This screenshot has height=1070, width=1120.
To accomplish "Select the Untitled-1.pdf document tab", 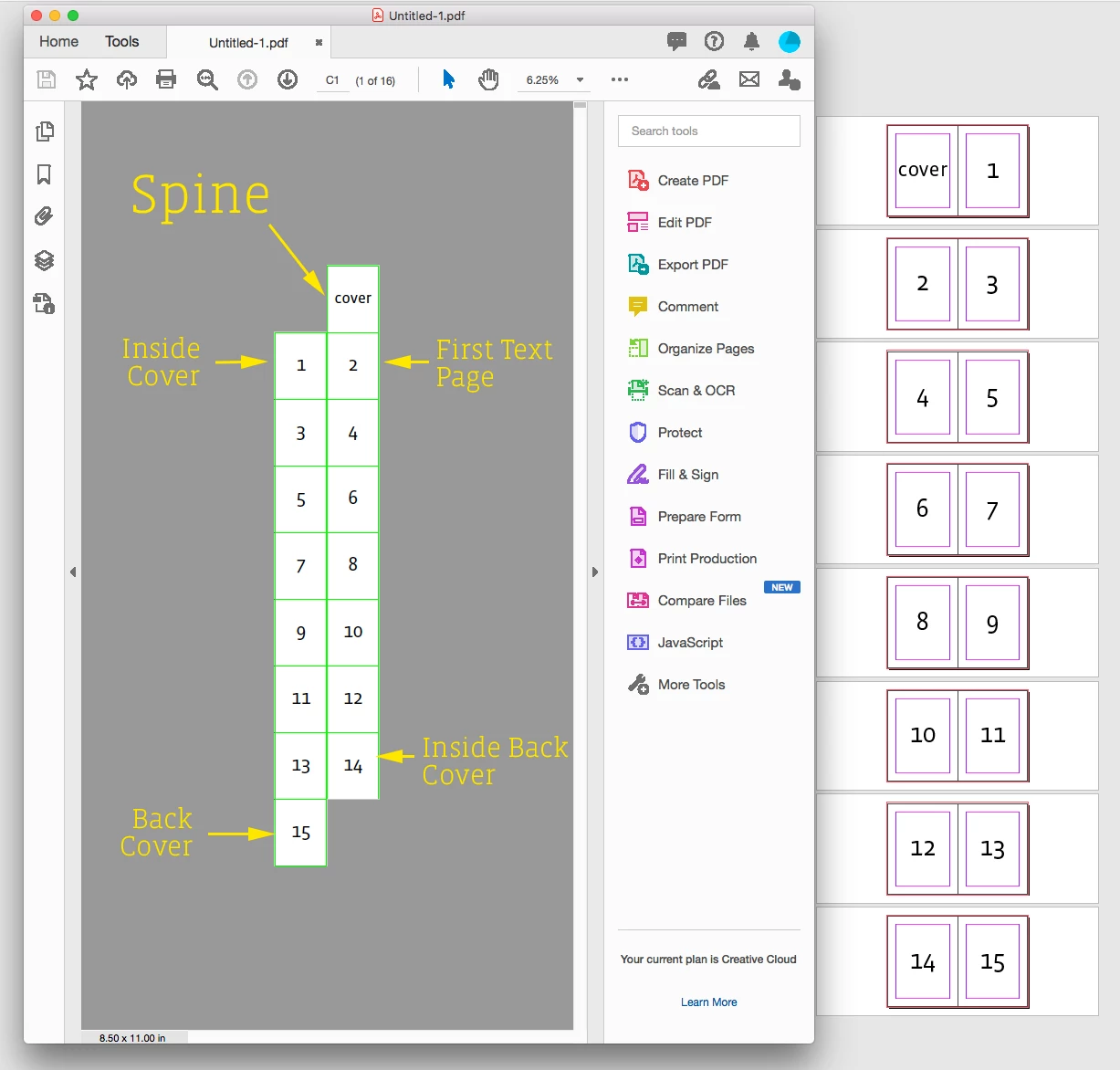I will point(248,42).
